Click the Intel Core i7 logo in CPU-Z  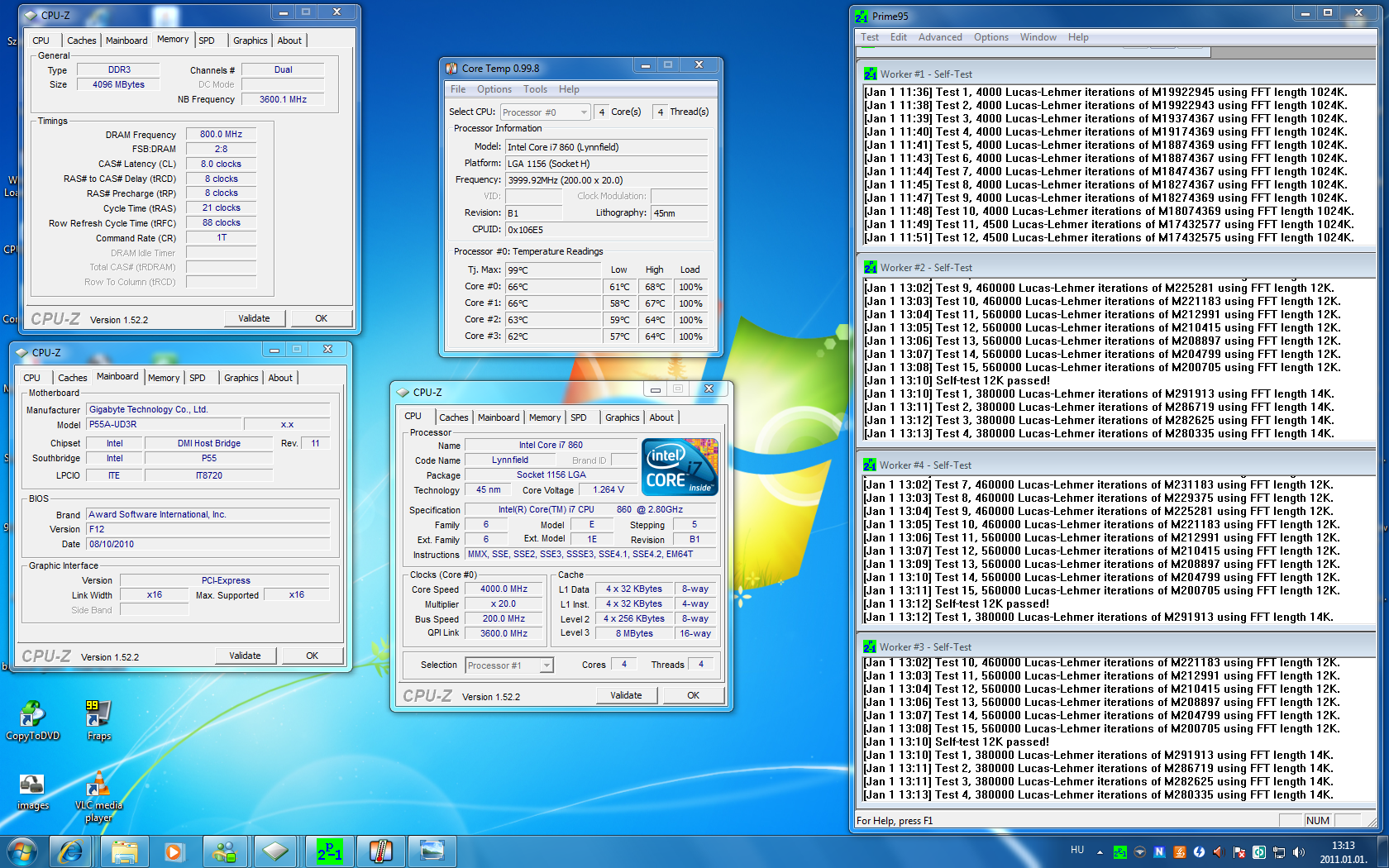(680, 467)
